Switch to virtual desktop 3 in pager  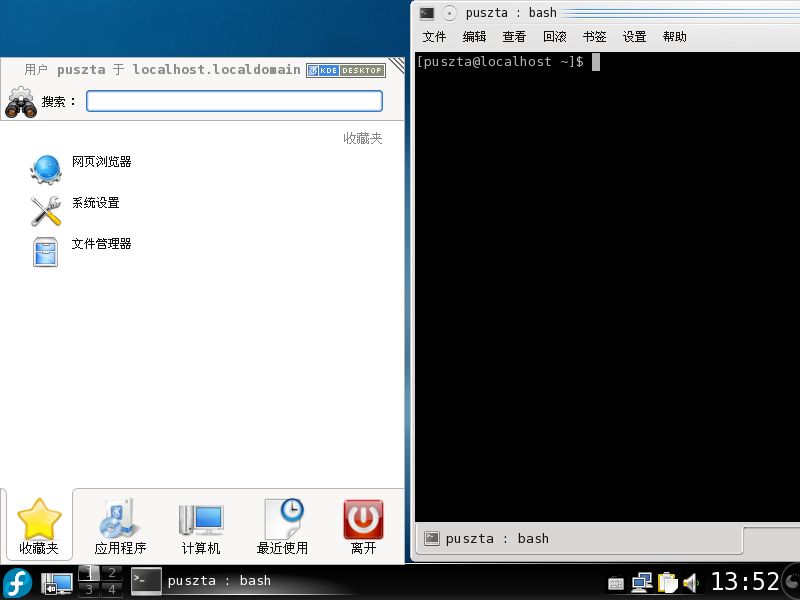click(89, 590)
